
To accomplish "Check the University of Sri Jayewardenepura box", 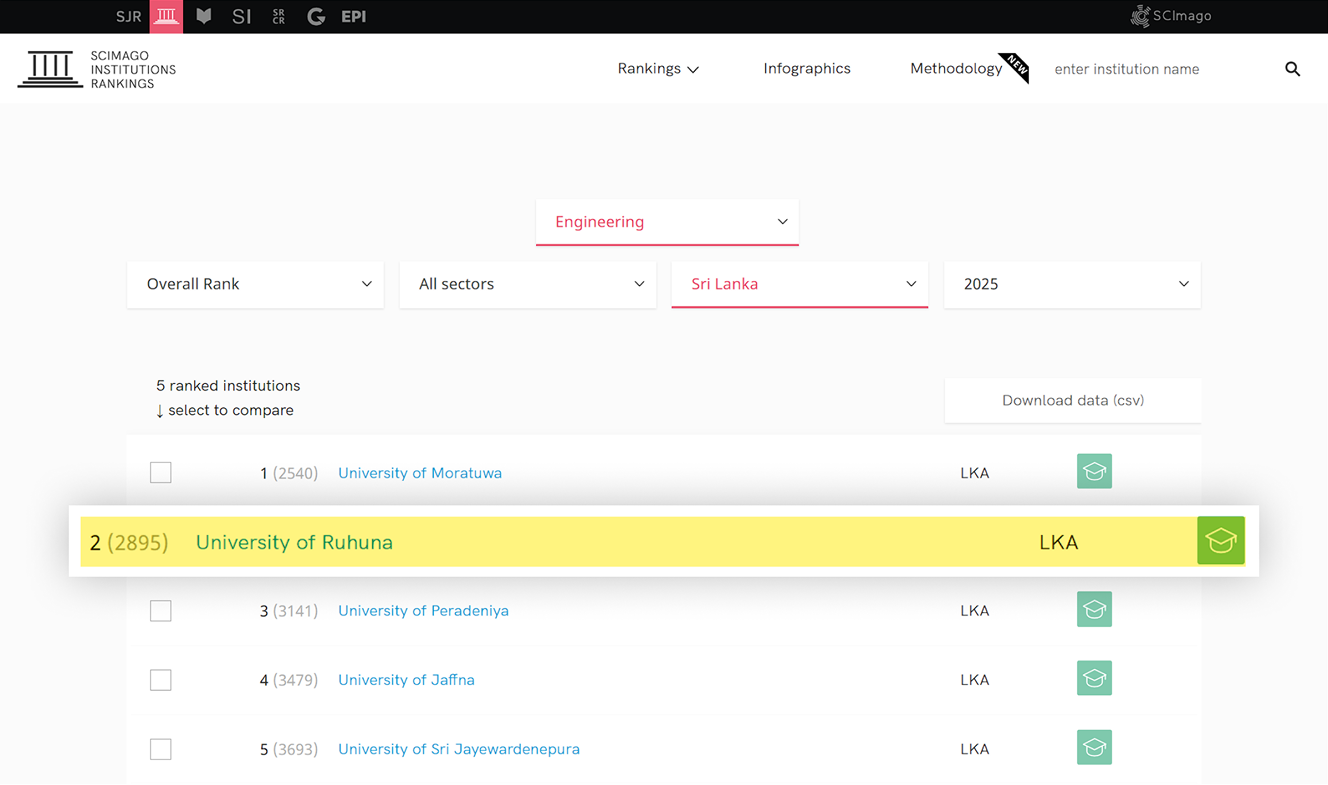I will click(x=161, y=749).
